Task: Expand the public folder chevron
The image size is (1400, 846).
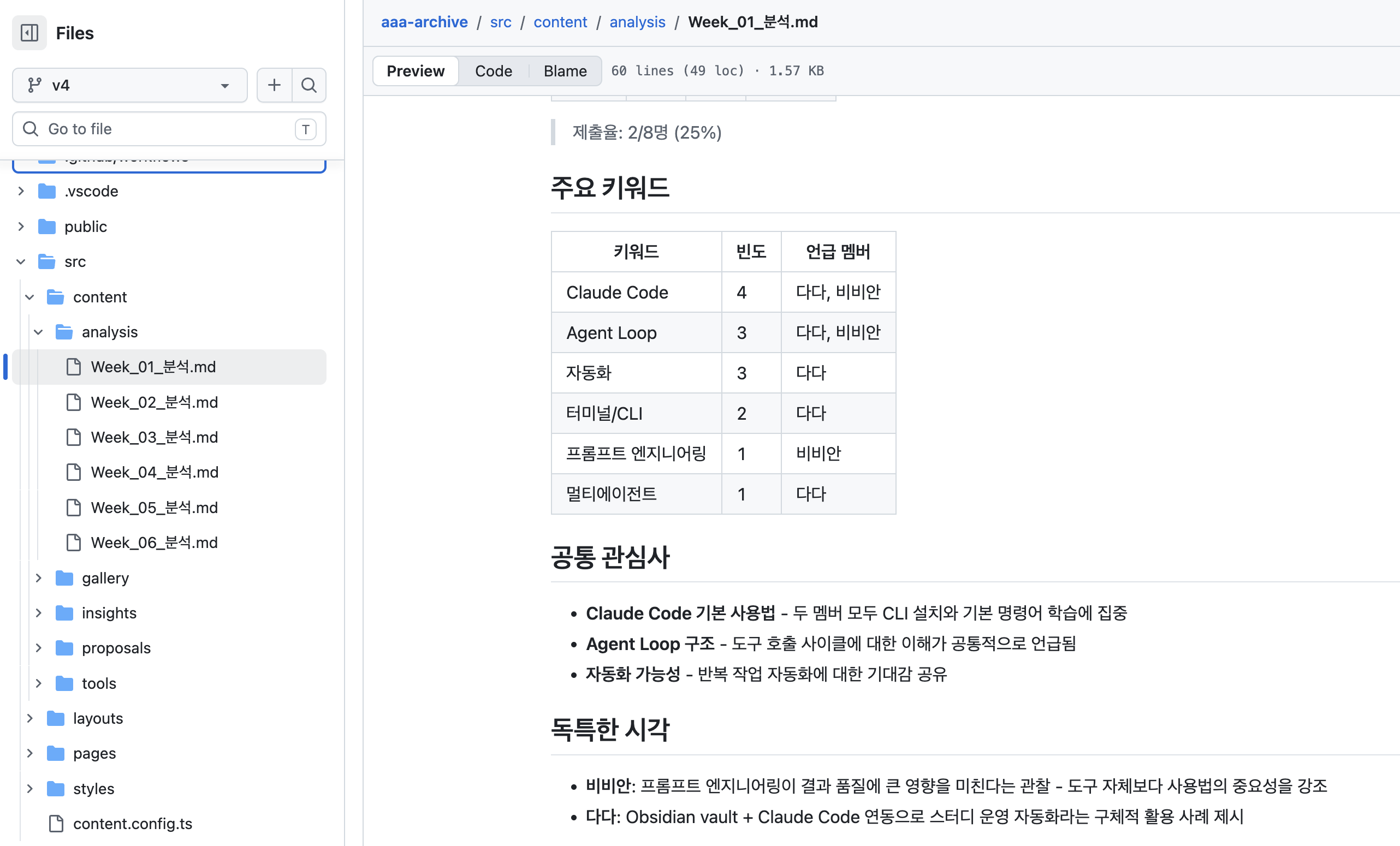Action: (x=21, y=227)
